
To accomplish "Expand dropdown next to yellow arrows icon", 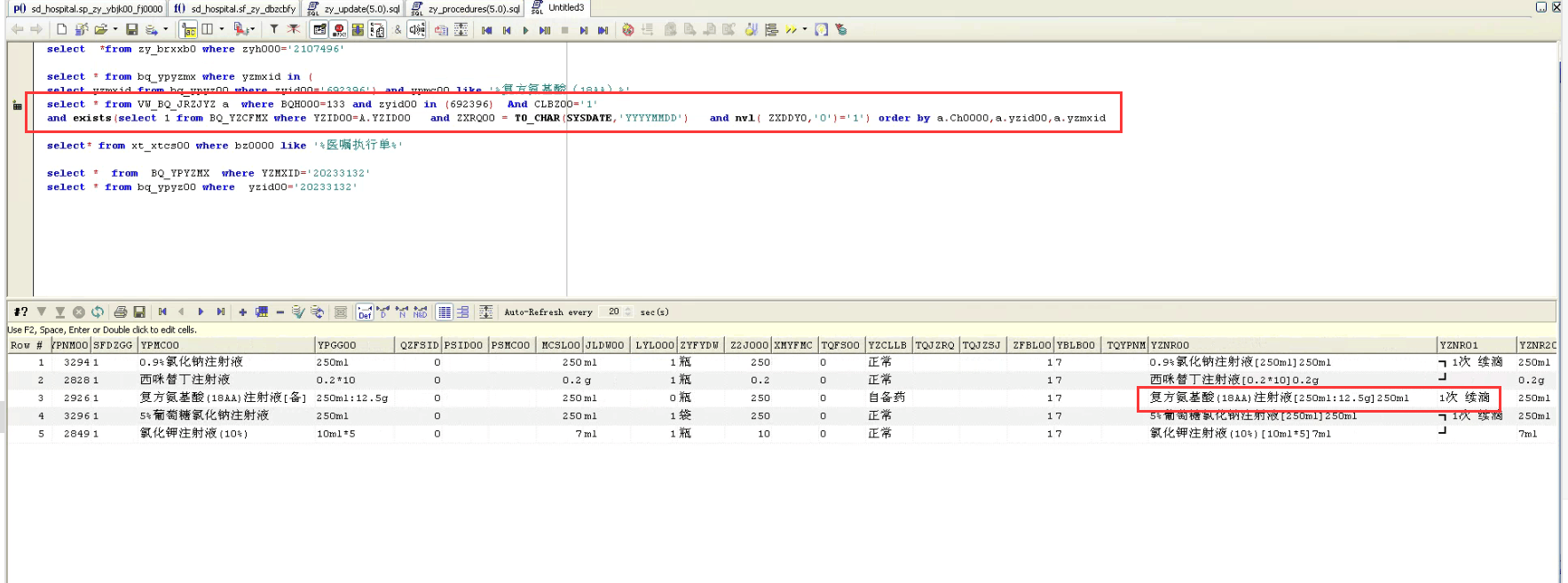I will coord(805,29).
